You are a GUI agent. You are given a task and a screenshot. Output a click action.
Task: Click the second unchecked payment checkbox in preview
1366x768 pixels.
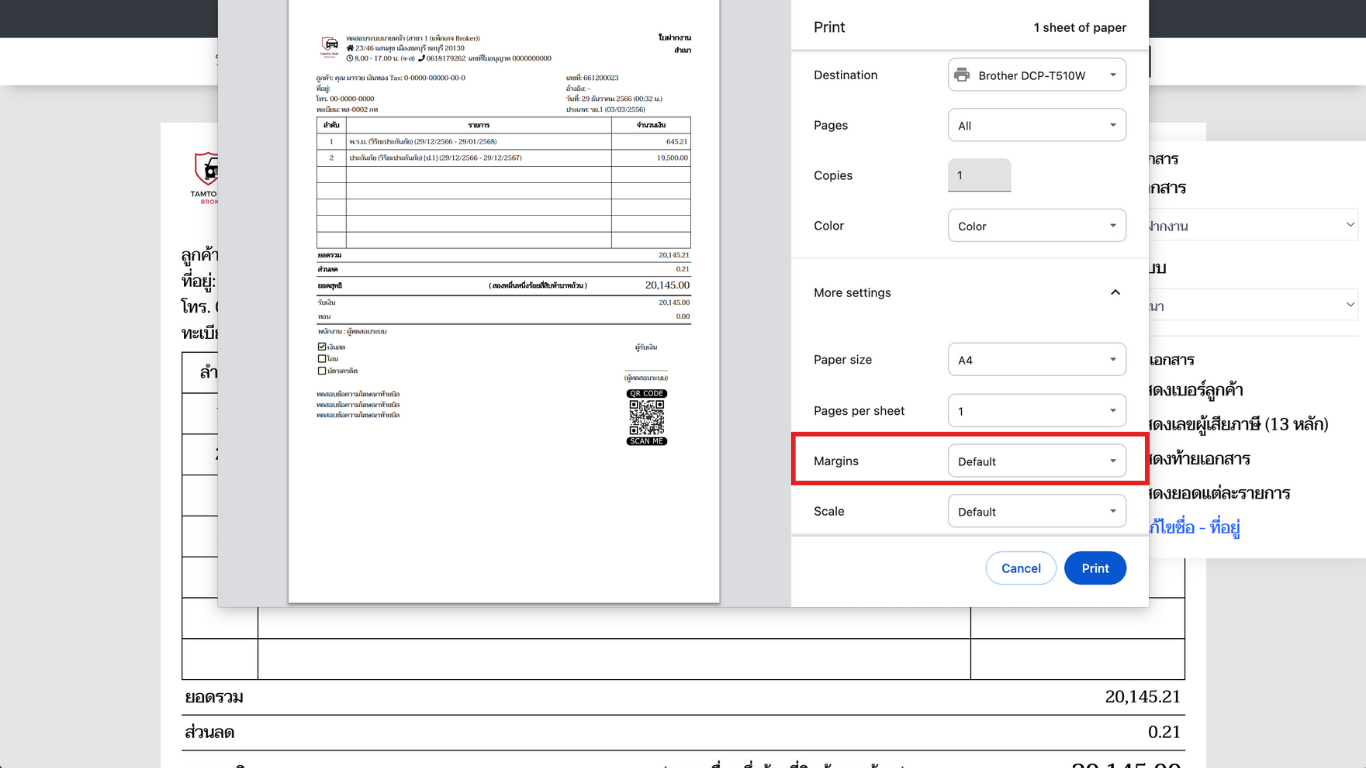tap(321, 358)
